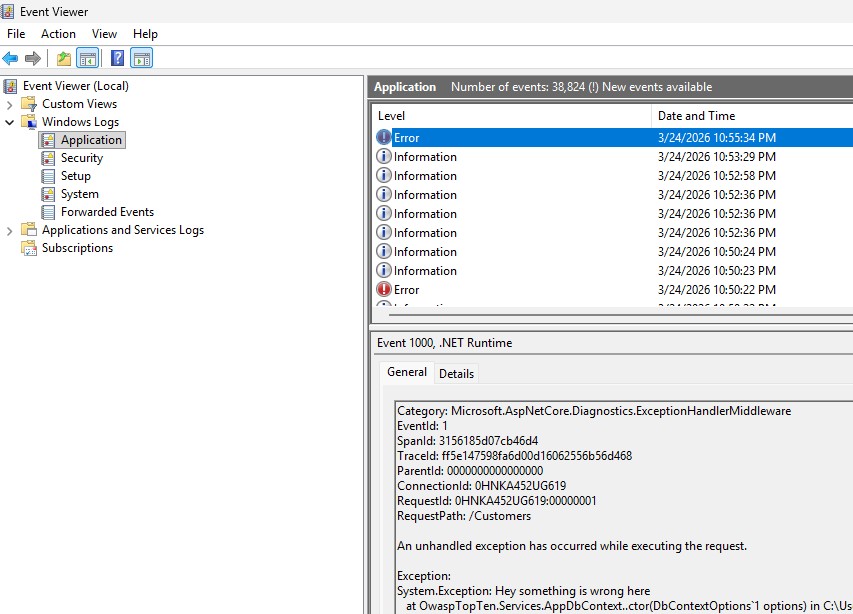
Task: Select Subscriptions in the tree
Action: click(x=77, y=248)
